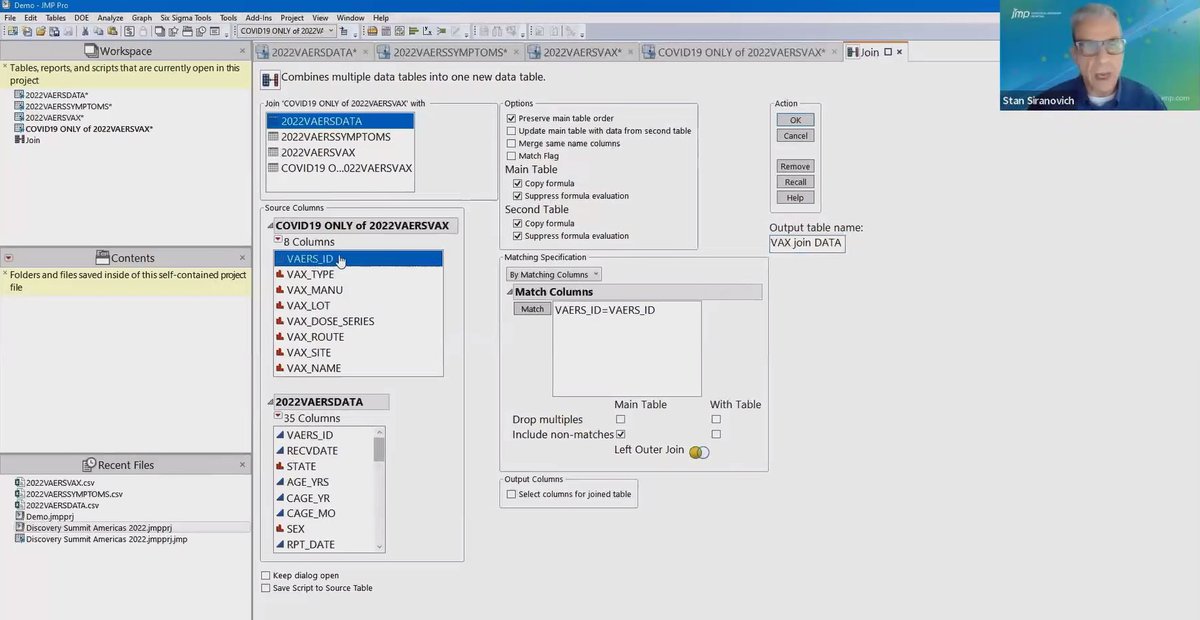Check Include non-matches for With Table
The width and height of the screenshot is (1200, 620).
coord(716,435)
